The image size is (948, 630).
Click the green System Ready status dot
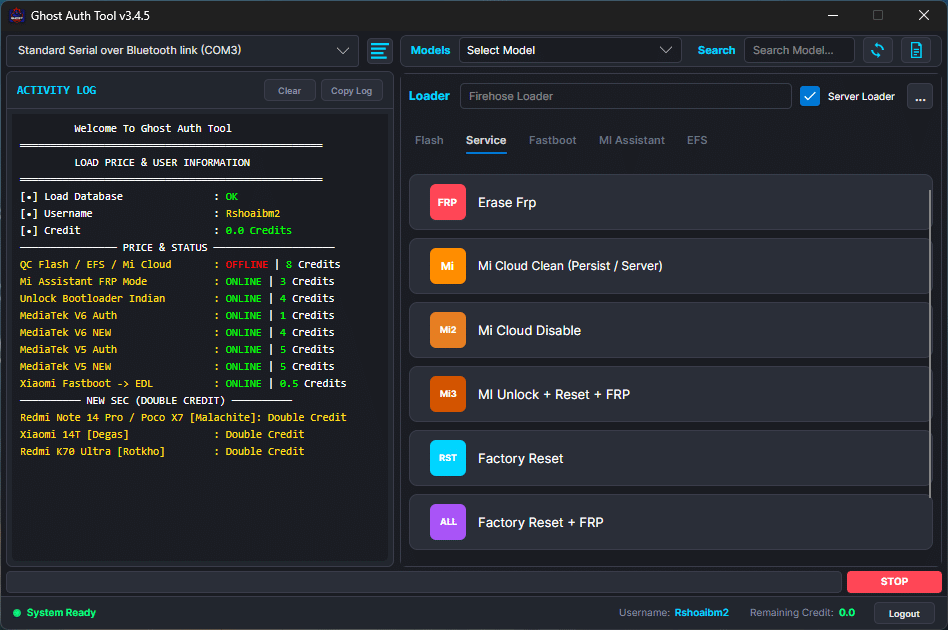click(17, 613)
